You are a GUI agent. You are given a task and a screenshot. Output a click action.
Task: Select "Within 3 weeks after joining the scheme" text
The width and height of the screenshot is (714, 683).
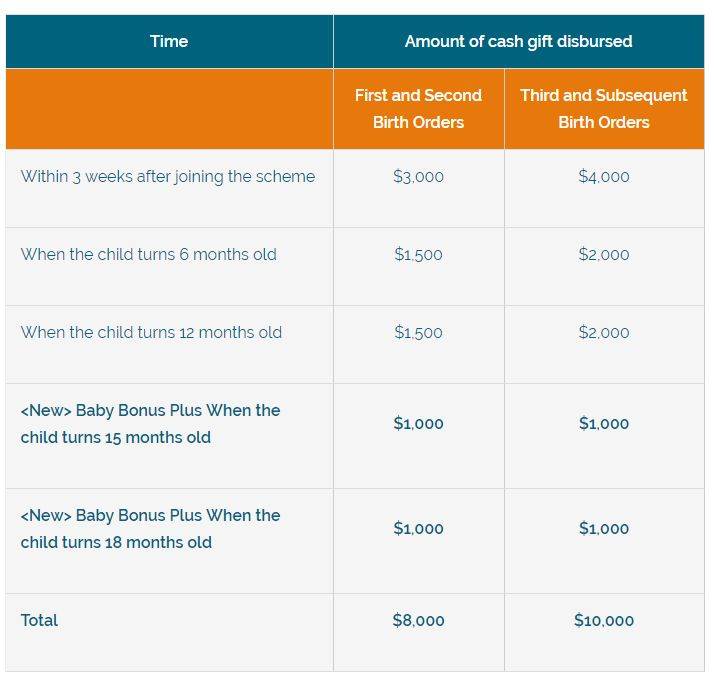168,176
